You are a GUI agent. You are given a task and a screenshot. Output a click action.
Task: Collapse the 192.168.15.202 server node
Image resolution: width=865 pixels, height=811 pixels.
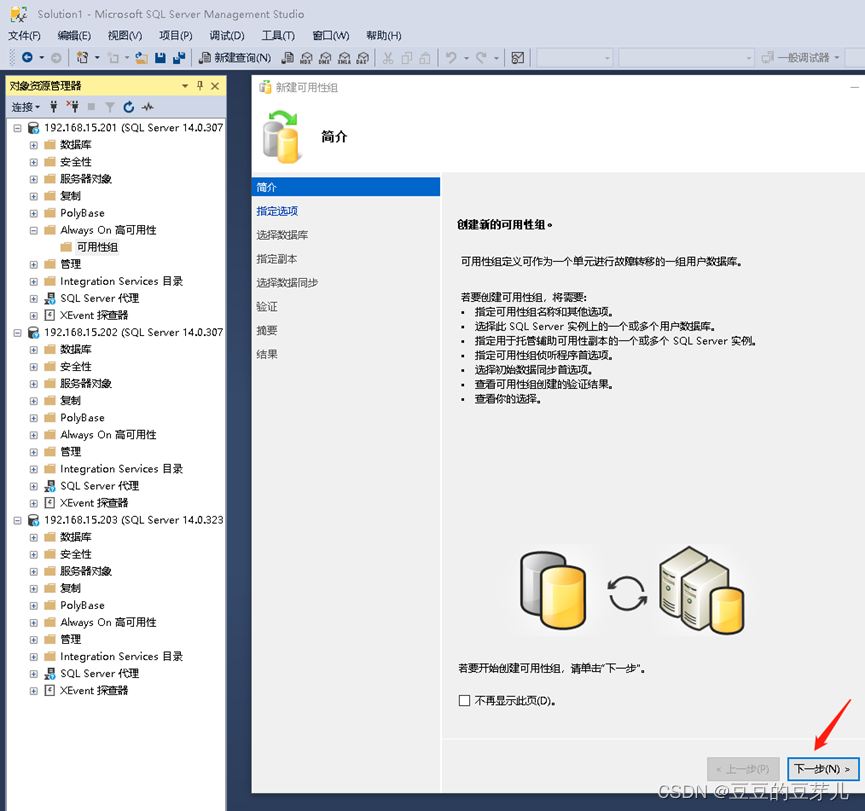[x=17, y=333]
